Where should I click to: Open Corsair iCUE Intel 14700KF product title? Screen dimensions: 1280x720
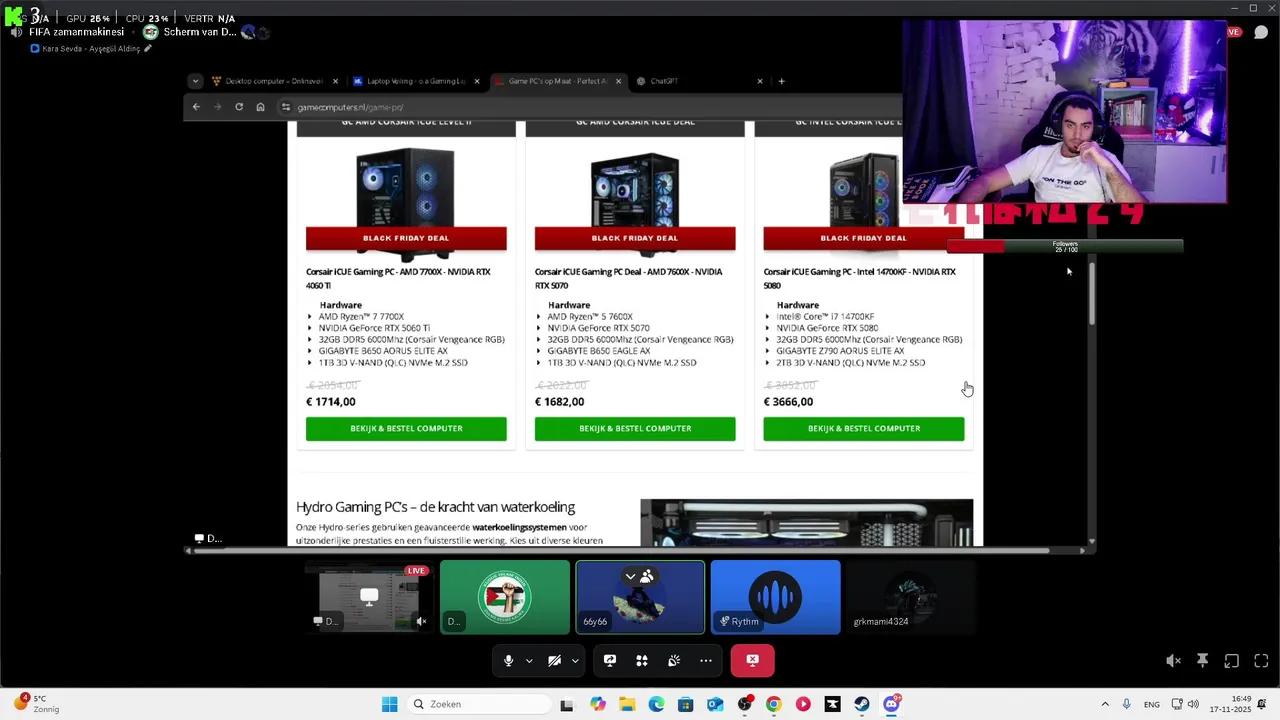pos(860,278)
